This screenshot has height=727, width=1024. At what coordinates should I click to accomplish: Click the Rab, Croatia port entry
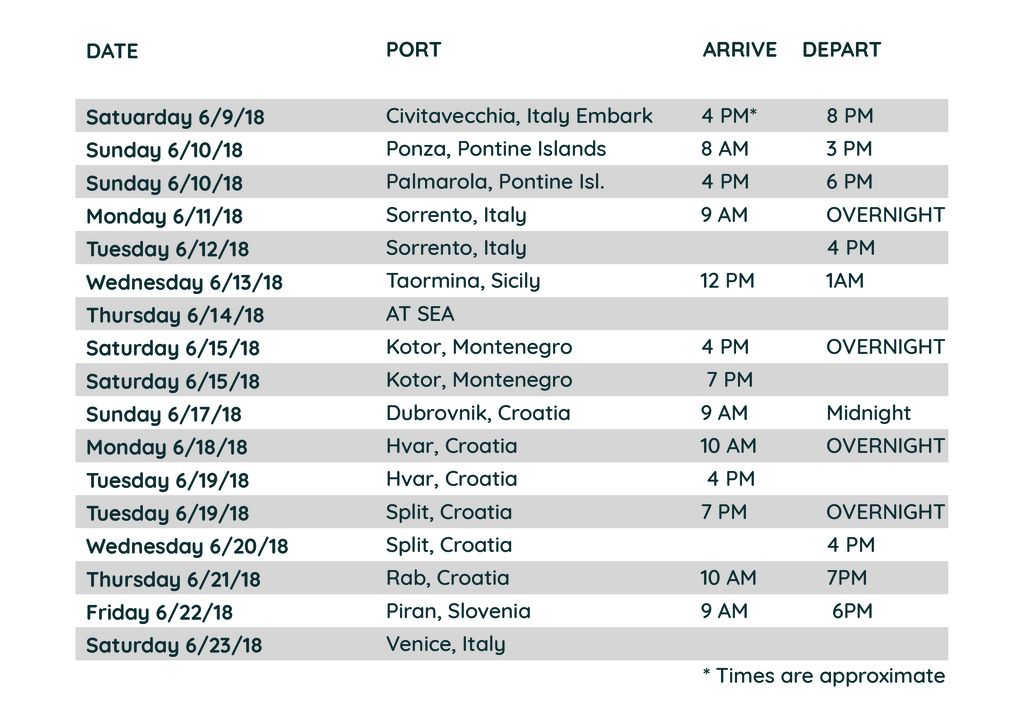[x=447, y=578]
